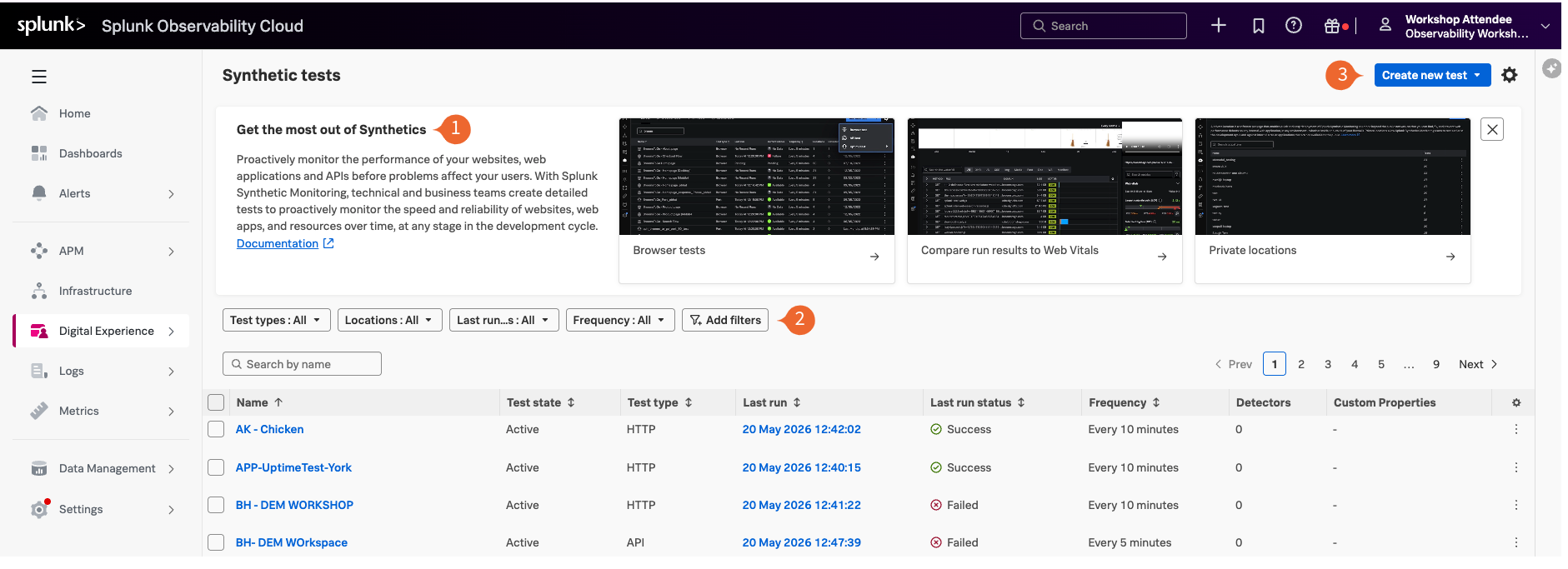Open the BH - DEM WORKSHOP test
Viewport: 1568px width, 569px height.
coord(294,505)
